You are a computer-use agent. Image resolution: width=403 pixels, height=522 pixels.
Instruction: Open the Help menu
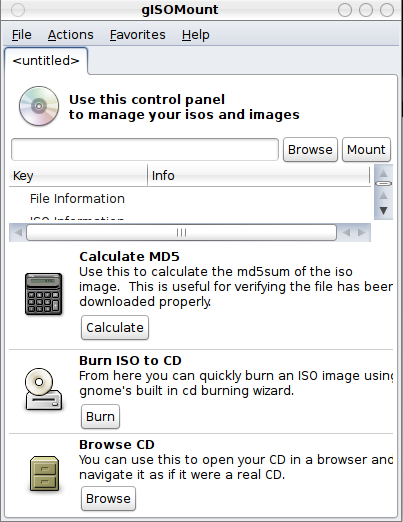click(196, 35)
